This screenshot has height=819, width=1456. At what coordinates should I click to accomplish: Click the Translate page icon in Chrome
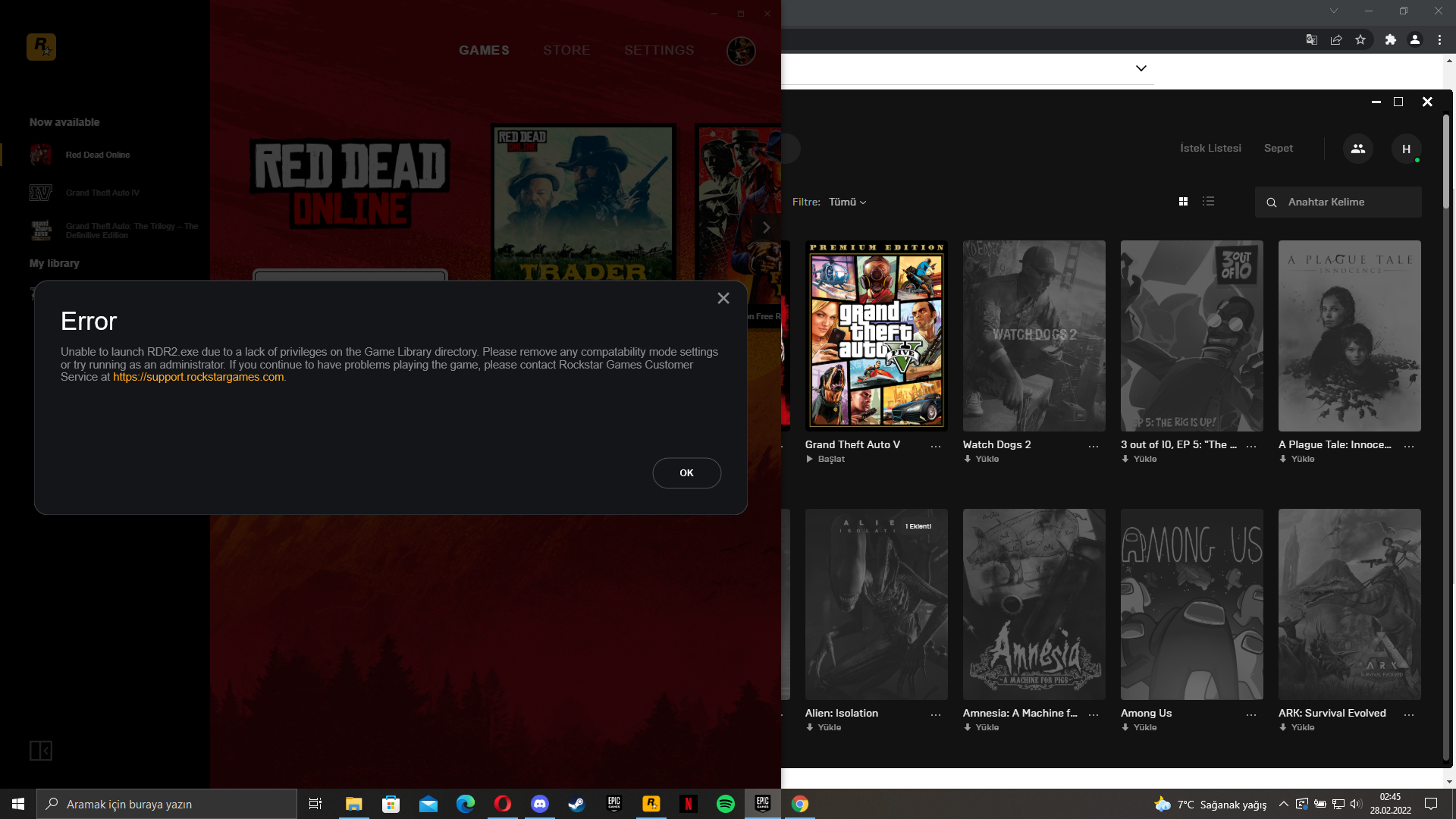coord(1311,39)
